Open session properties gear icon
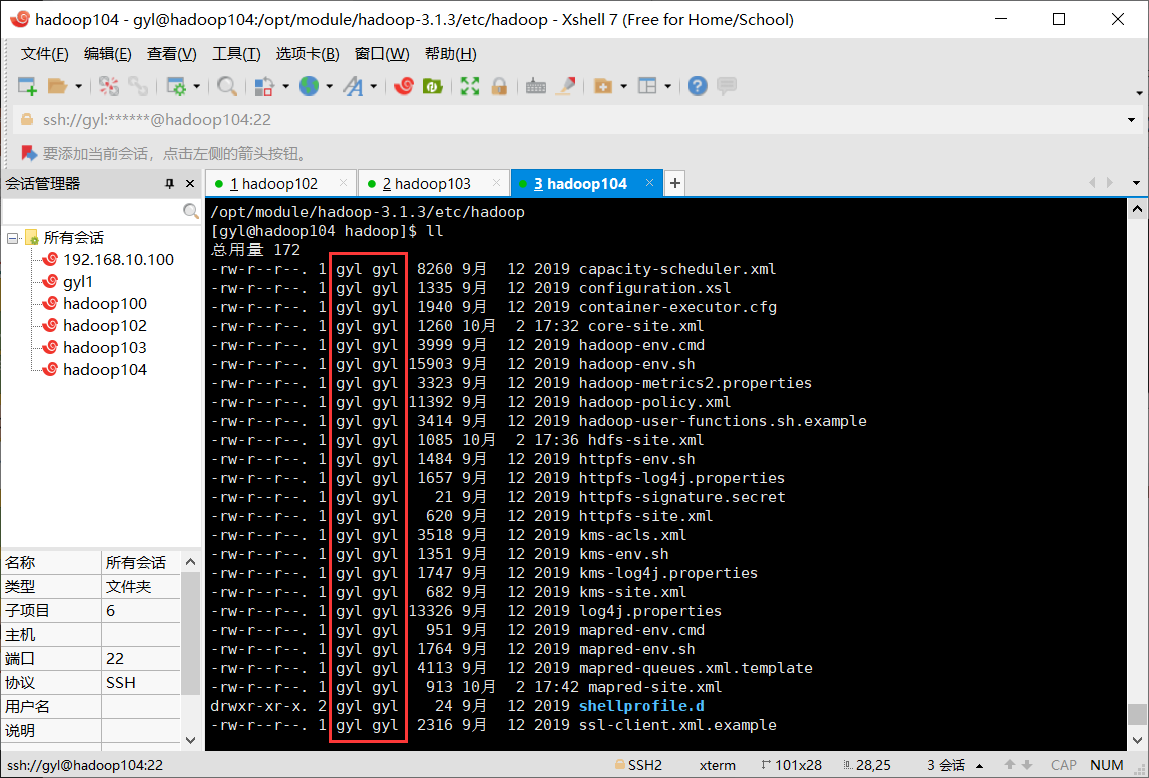 (x=176, y=86)
